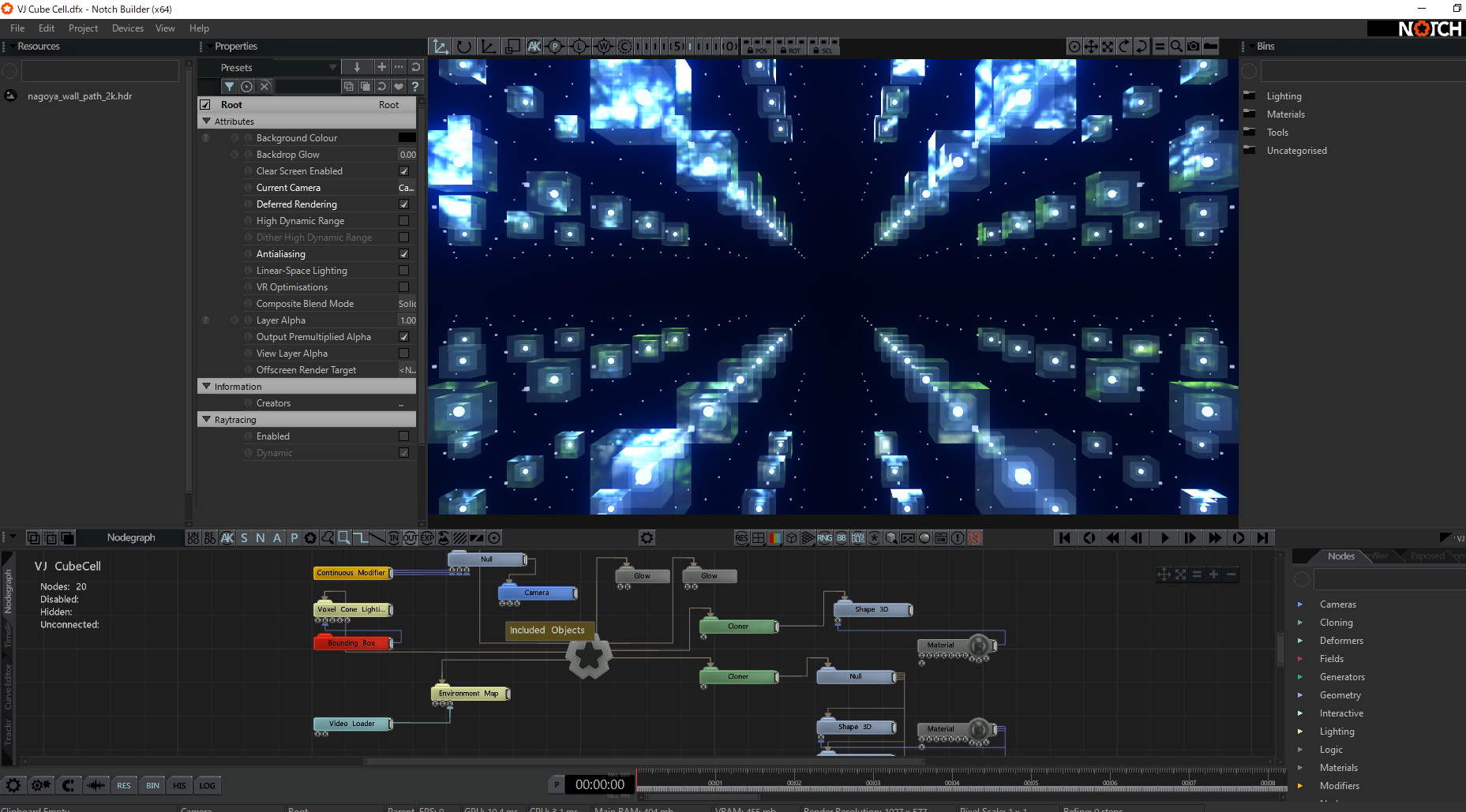Click the AK auto-key icon in viewport toolbar
Screen dimensions: 1466x812
(534, 47)
